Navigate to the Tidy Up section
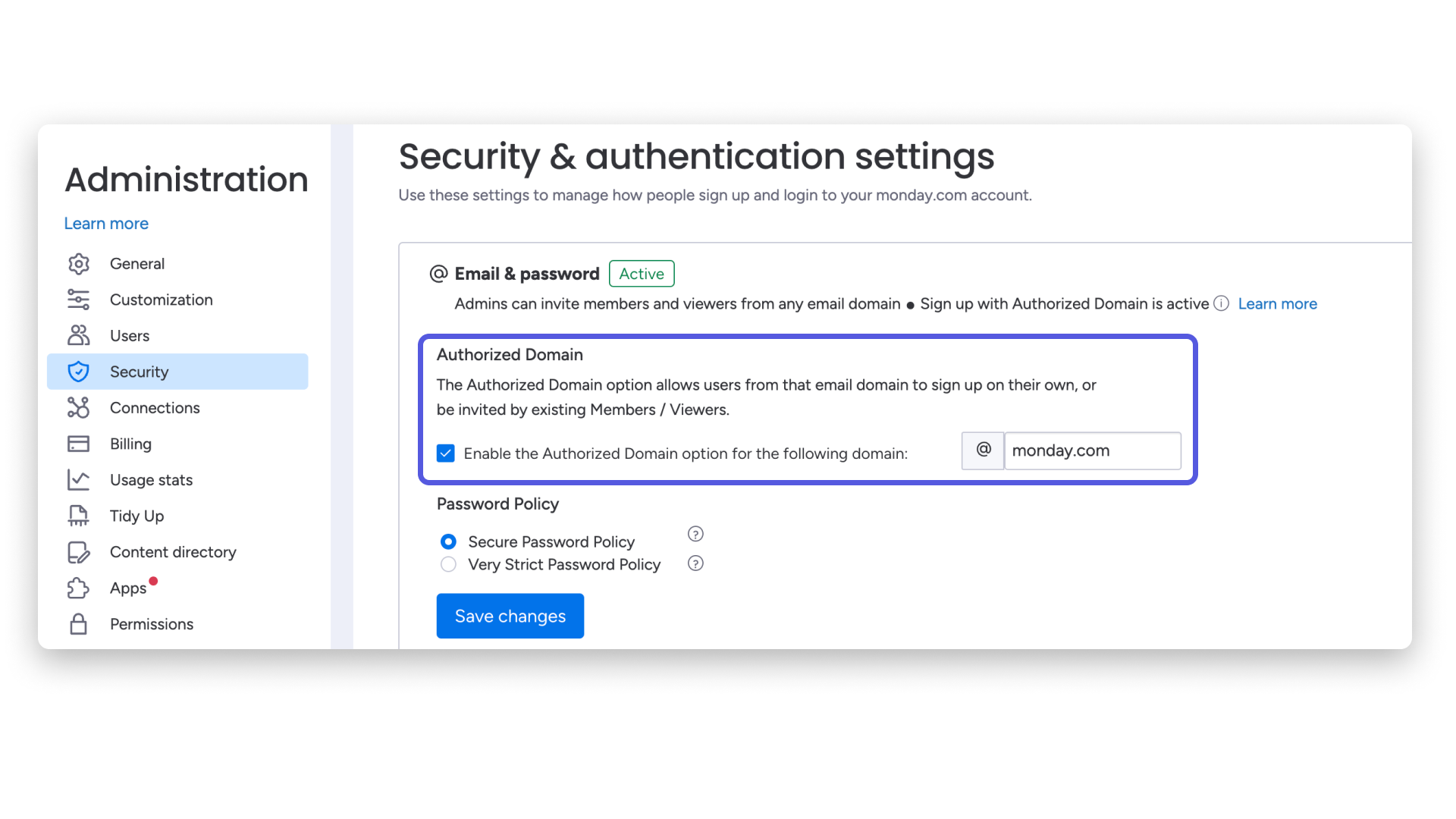 tap(136, 516)
